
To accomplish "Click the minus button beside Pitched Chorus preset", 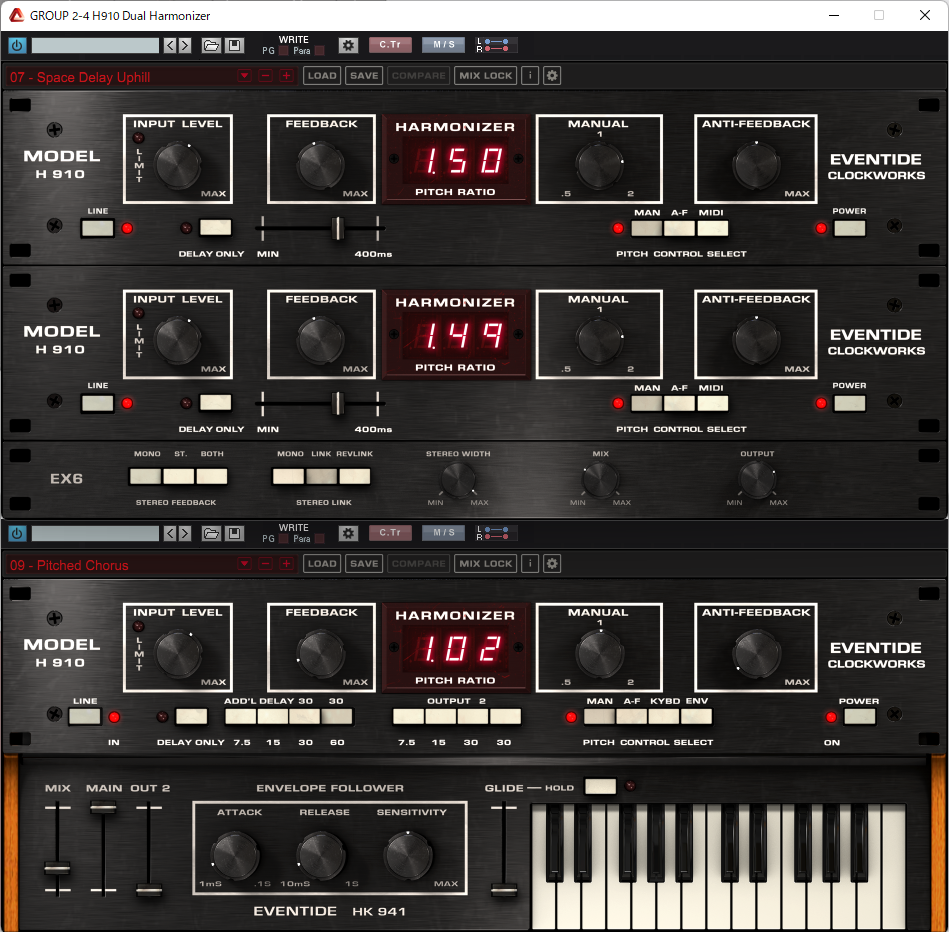I will (265, 564).
